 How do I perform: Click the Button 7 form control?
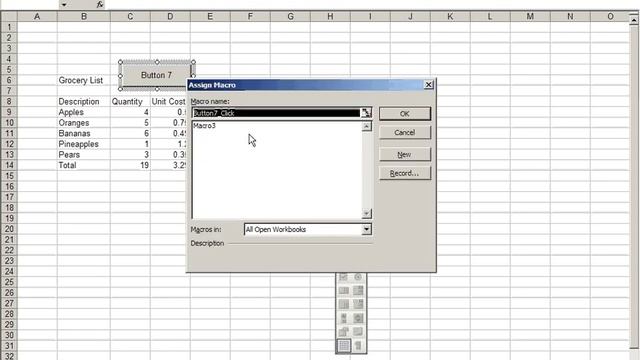coord(156,75)
